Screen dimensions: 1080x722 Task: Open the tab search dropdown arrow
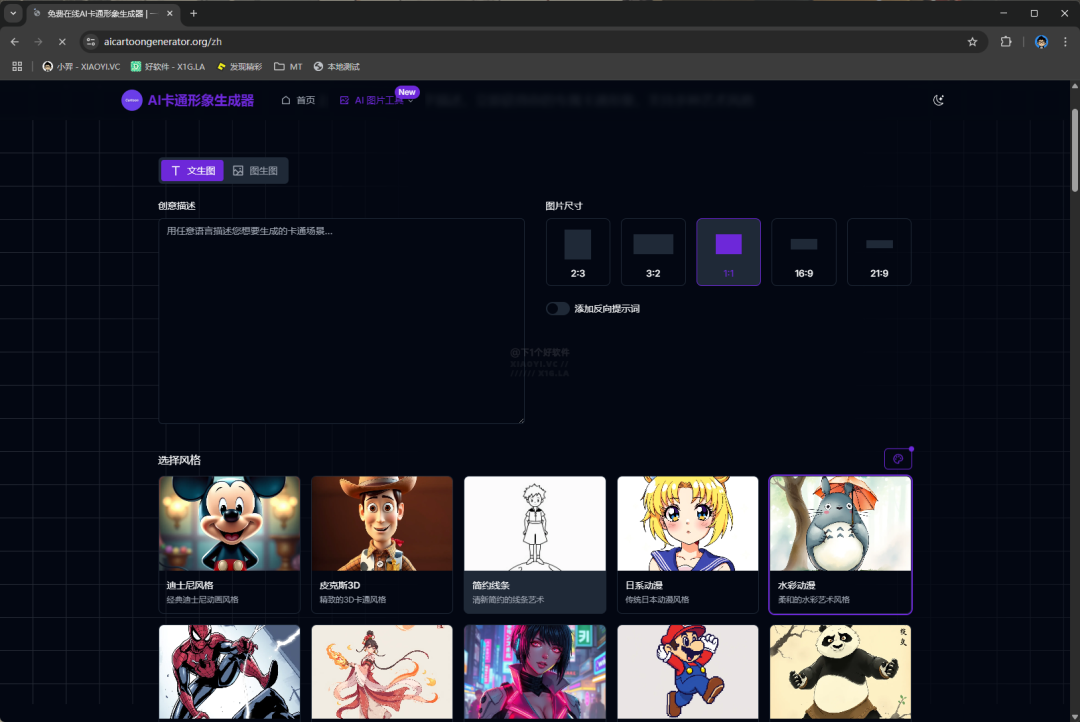(13, 13)
